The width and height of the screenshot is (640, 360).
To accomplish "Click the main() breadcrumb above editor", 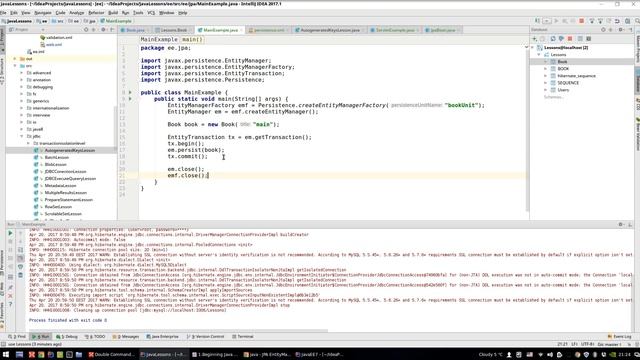I will pos(192,40).
